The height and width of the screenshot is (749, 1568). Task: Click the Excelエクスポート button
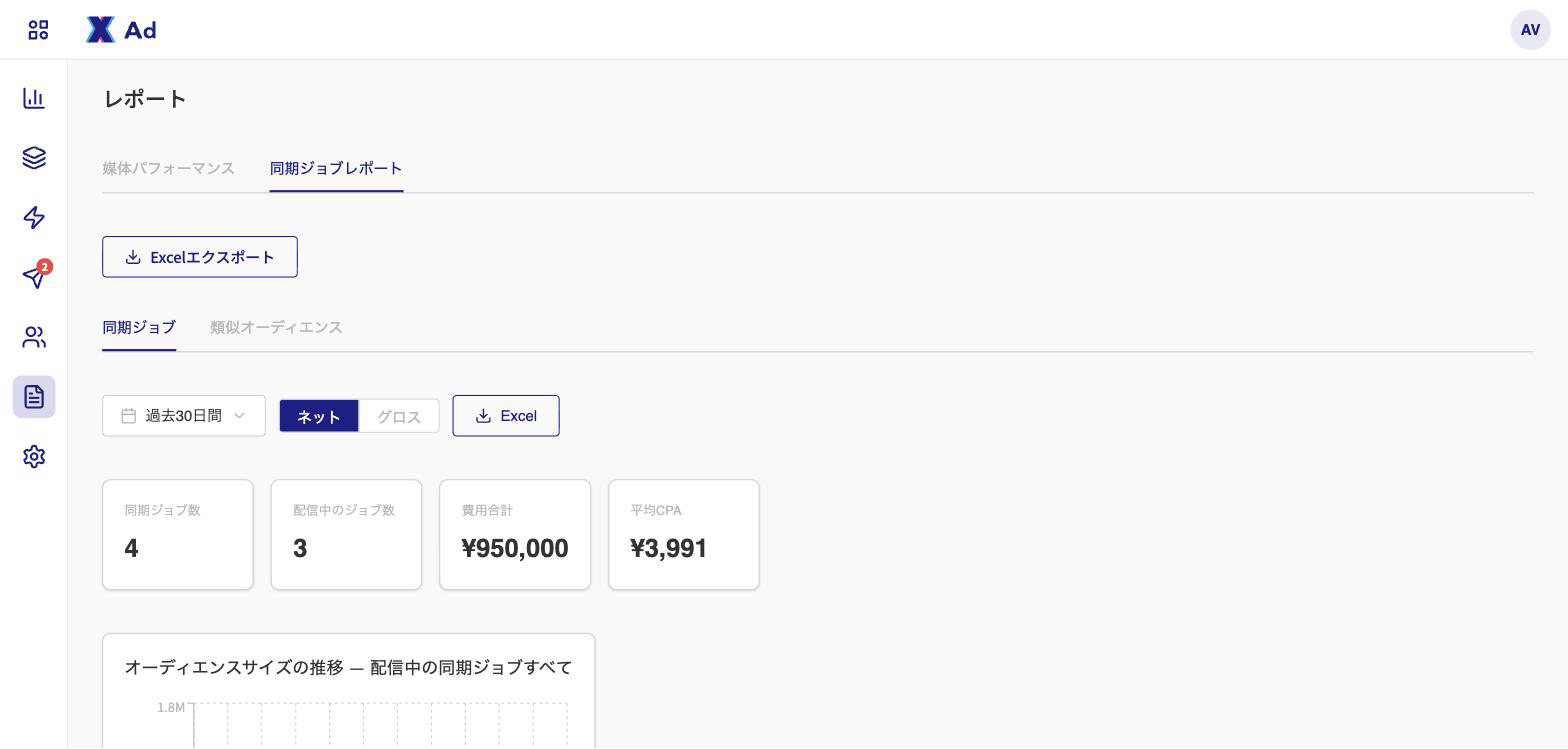coord(200,257)
